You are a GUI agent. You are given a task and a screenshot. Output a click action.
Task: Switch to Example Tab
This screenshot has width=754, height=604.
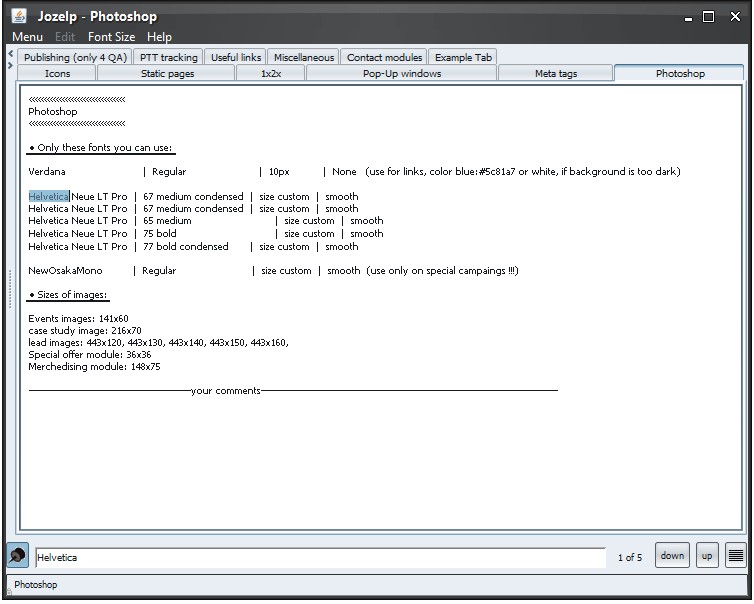(463, 57)
